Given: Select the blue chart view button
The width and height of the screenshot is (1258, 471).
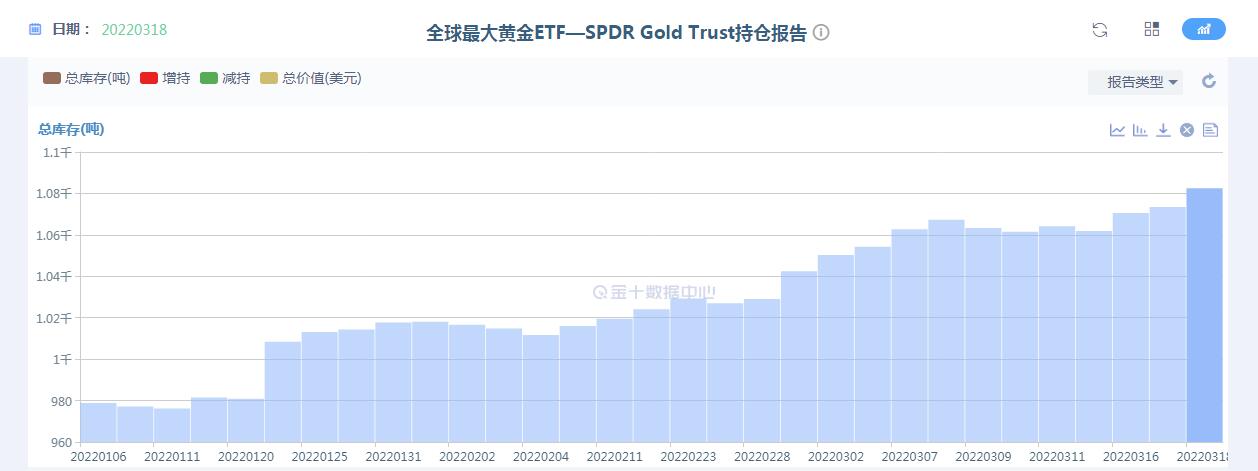Looking at the screenshot, I should click(1204, 29).
